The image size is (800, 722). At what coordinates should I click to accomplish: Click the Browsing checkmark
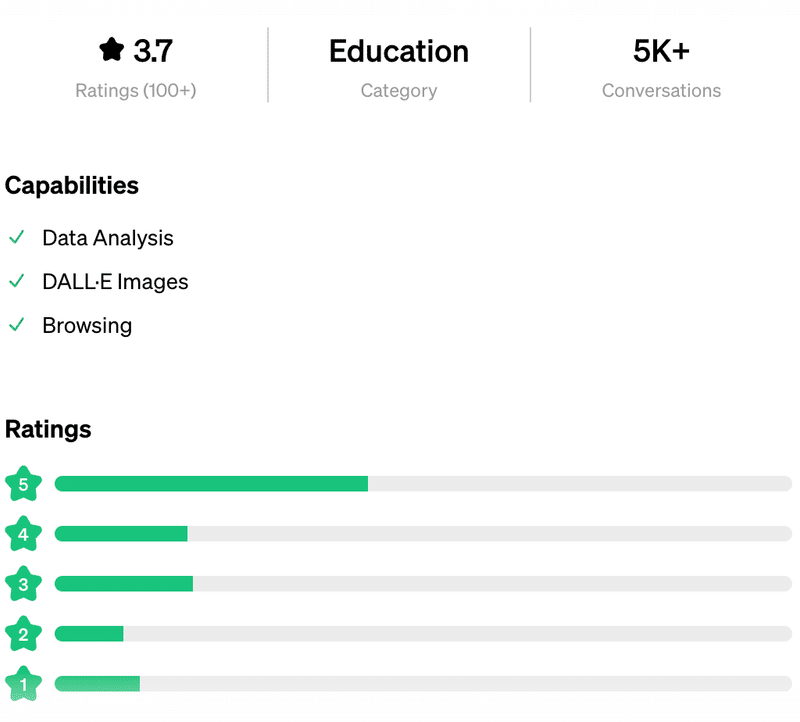(16, 325)
